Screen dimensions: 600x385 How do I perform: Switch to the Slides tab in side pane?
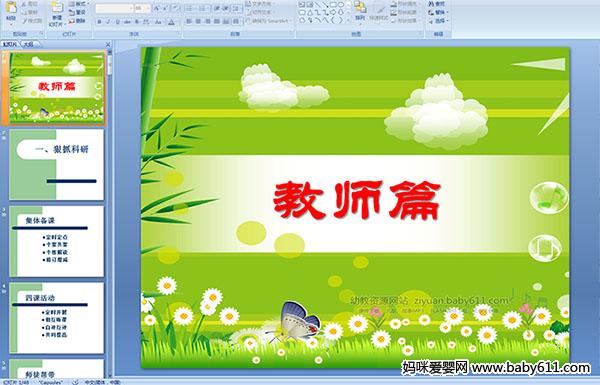10,44
